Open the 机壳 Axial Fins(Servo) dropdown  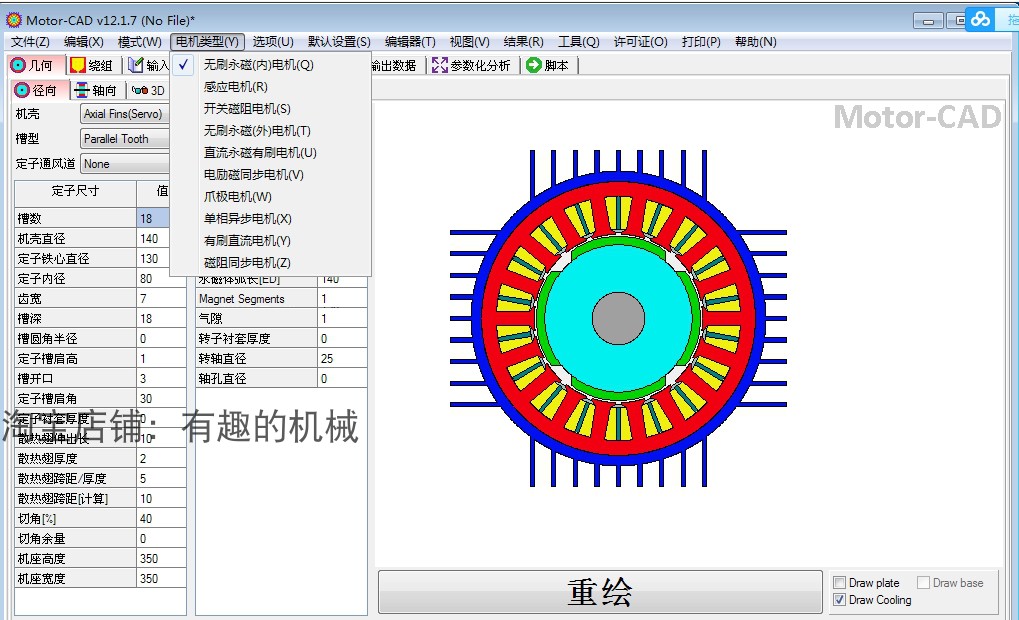pyautogui.click(x=124, y=114)
